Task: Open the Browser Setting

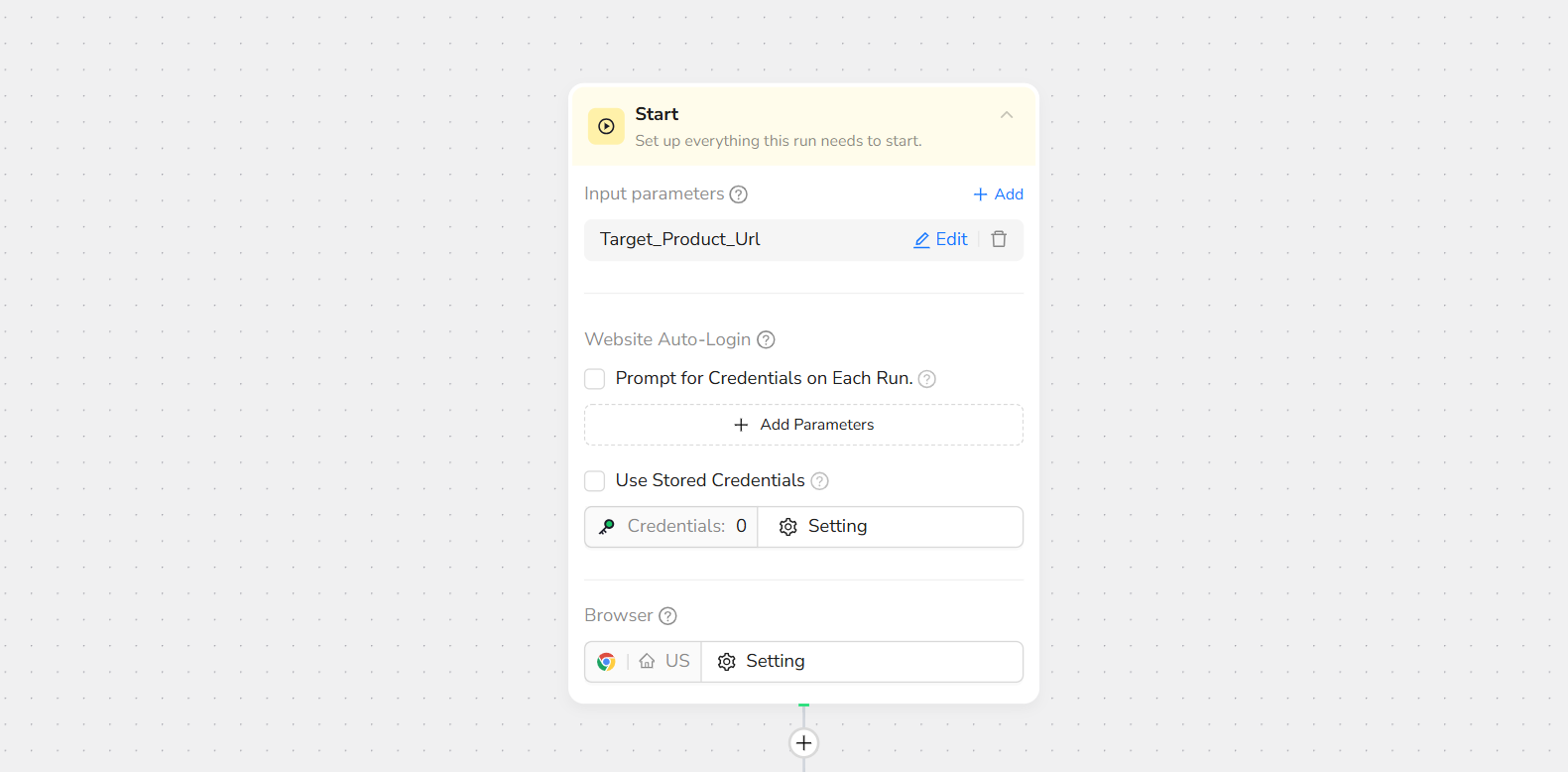Action: point(762,662)
